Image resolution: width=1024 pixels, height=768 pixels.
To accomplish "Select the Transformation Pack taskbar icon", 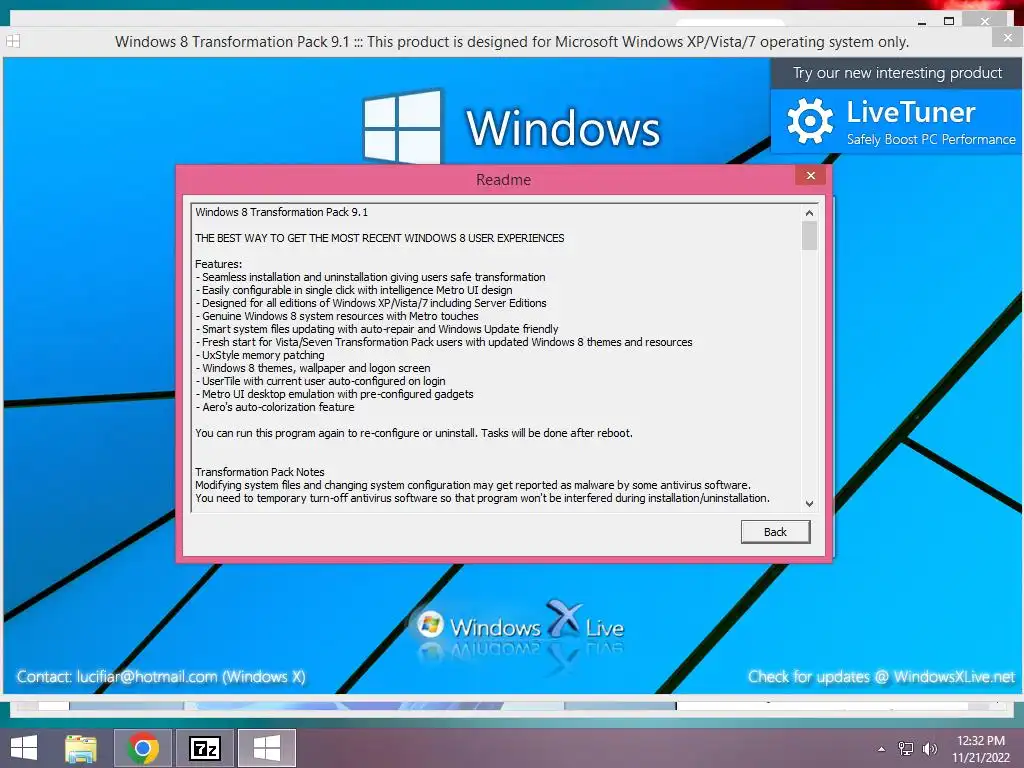I will point(266,748).
